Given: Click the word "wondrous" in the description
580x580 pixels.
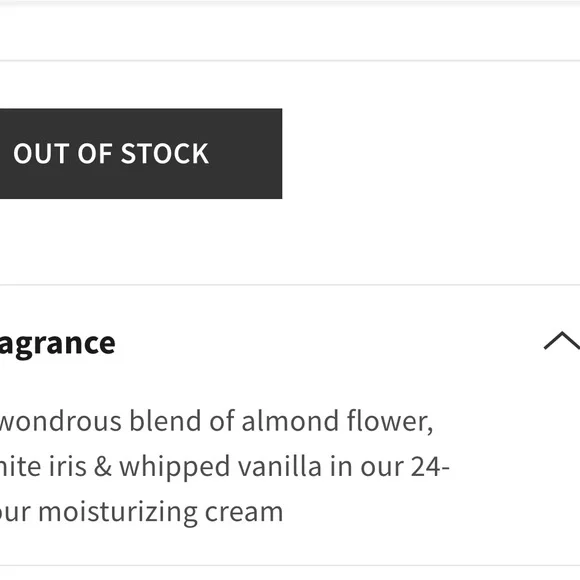Looking at the screenshot, I should click(x=61, y=421).
